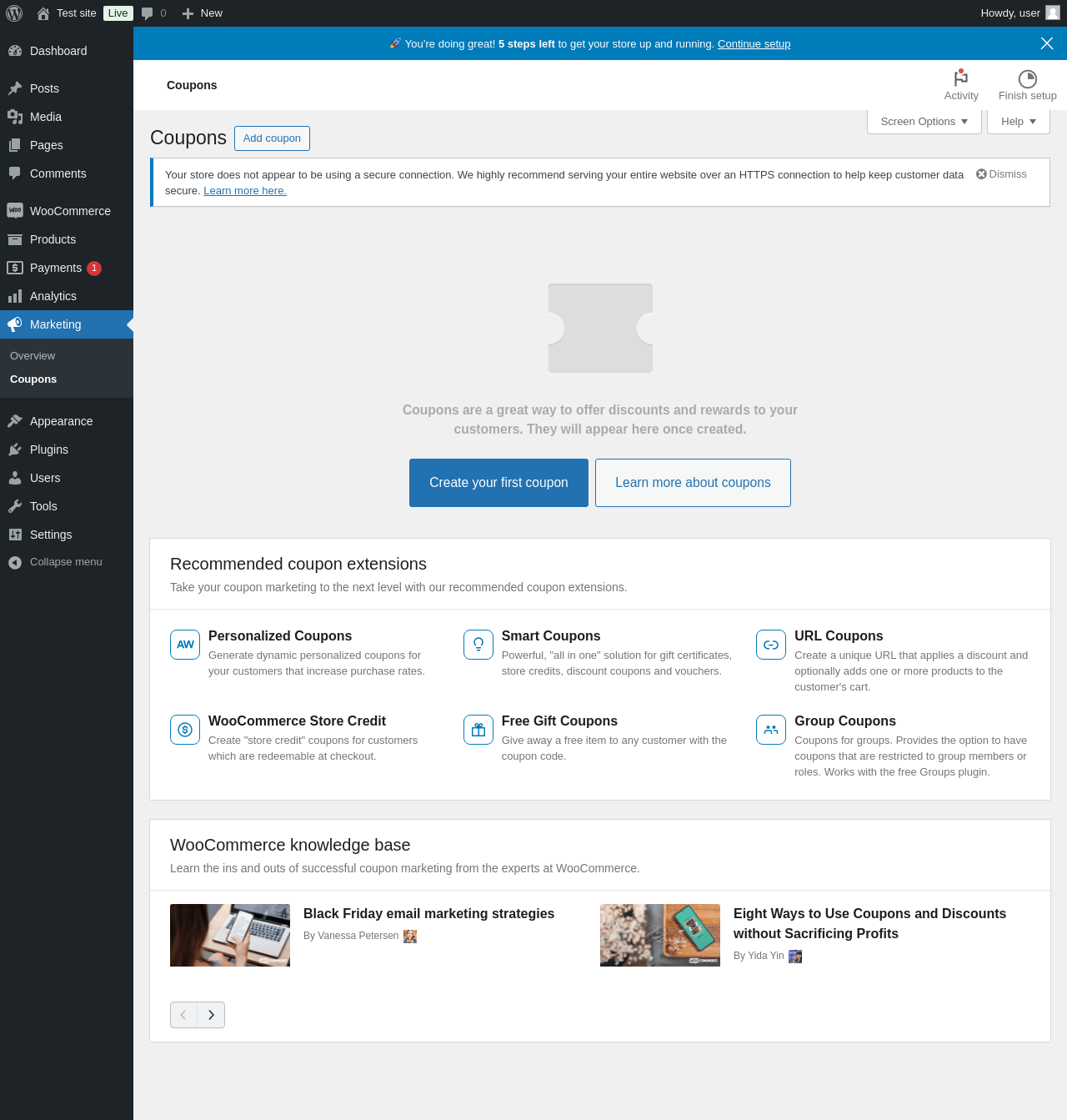Click the Group Coupons title
The width and height of the screenshot is (1067, 1120).
(x=845, y=721)
